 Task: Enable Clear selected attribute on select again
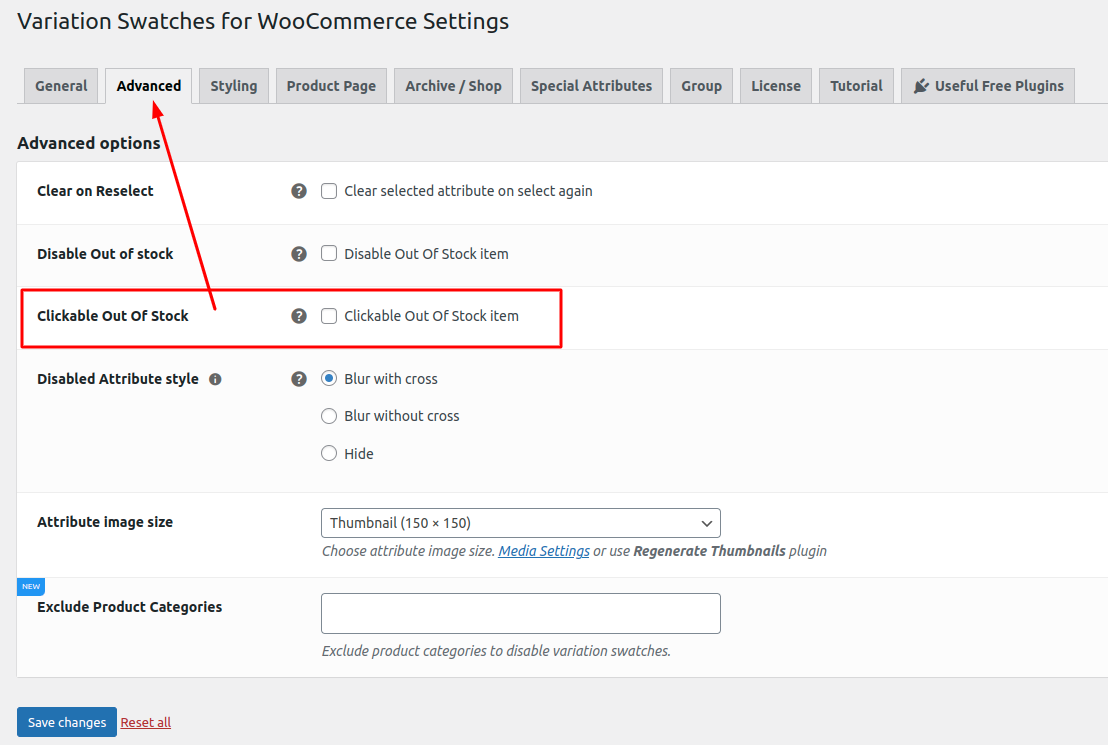point(329,191)
